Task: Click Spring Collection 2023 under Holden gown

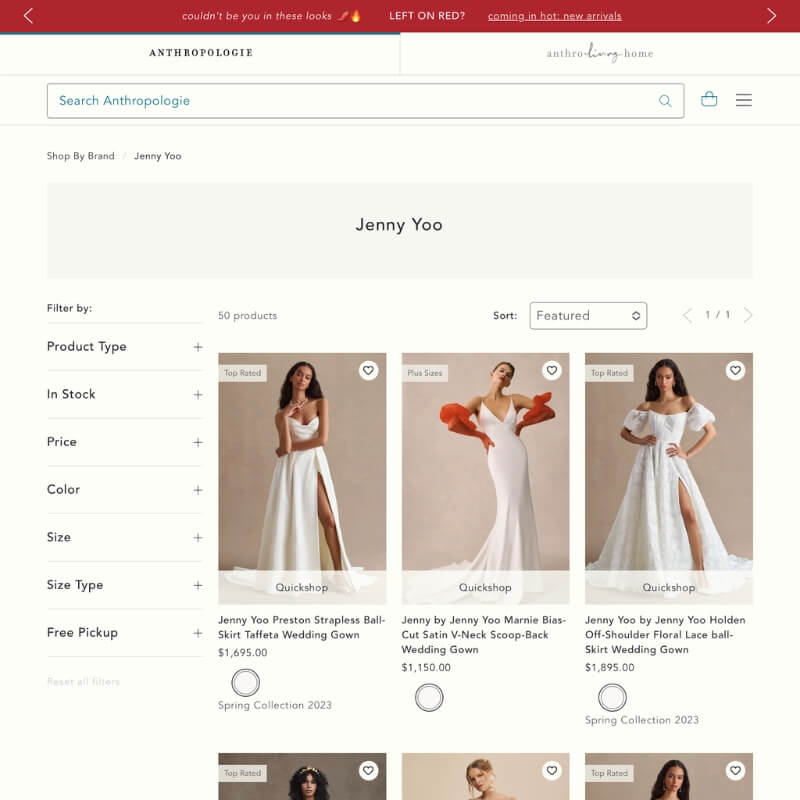Action: click(x=642, y=720)
